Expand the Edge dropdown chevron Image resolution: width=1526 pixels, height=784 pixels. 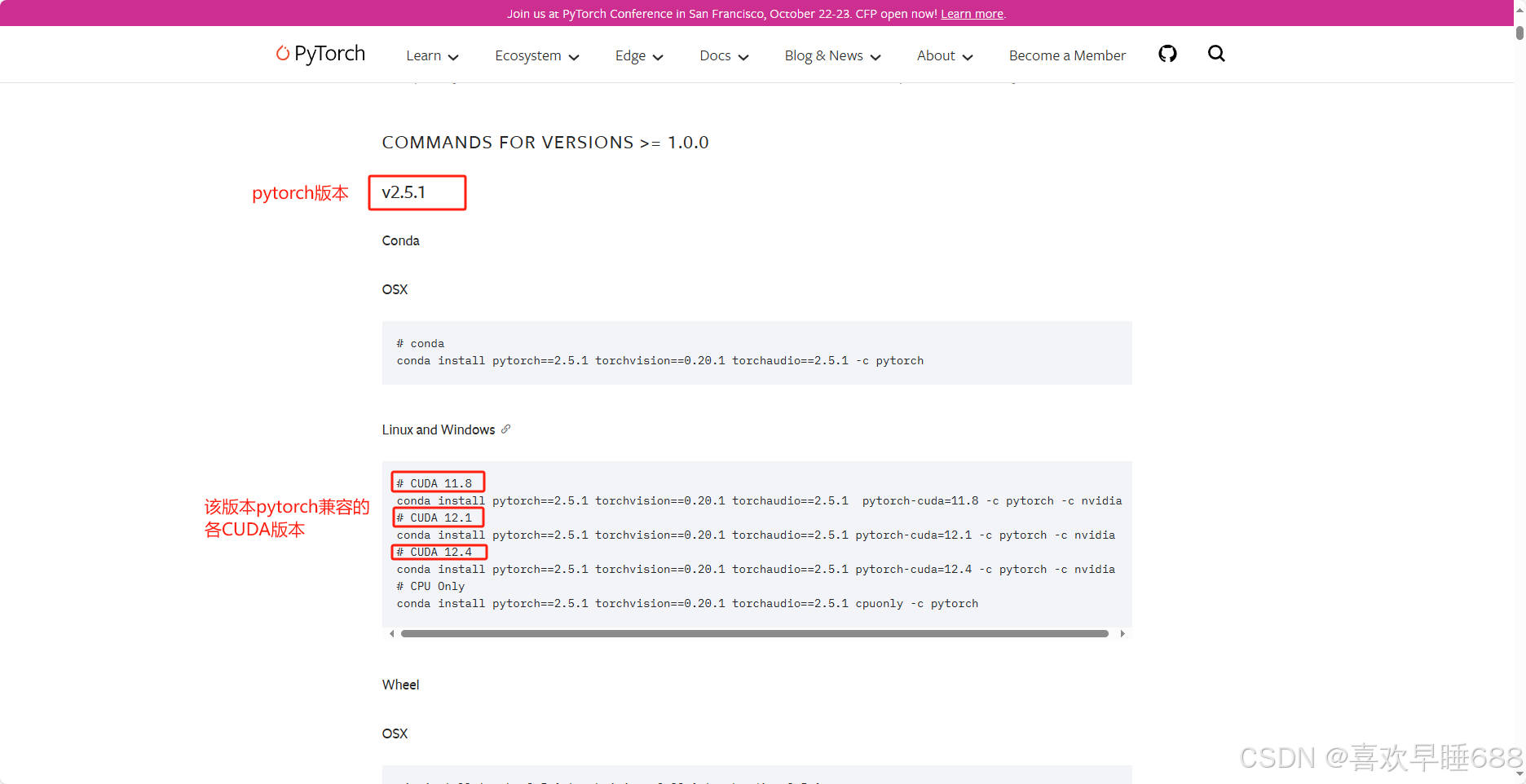click(657, 57)
